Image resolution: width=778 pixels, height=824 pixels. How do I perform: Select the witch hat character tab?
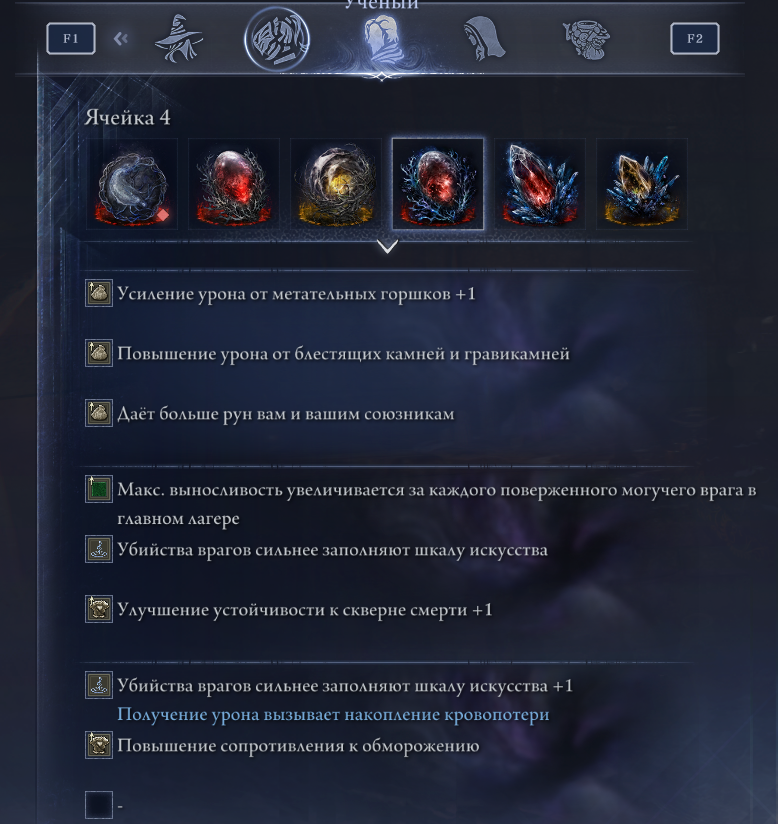pyautogui.click(x=178, y=38)
